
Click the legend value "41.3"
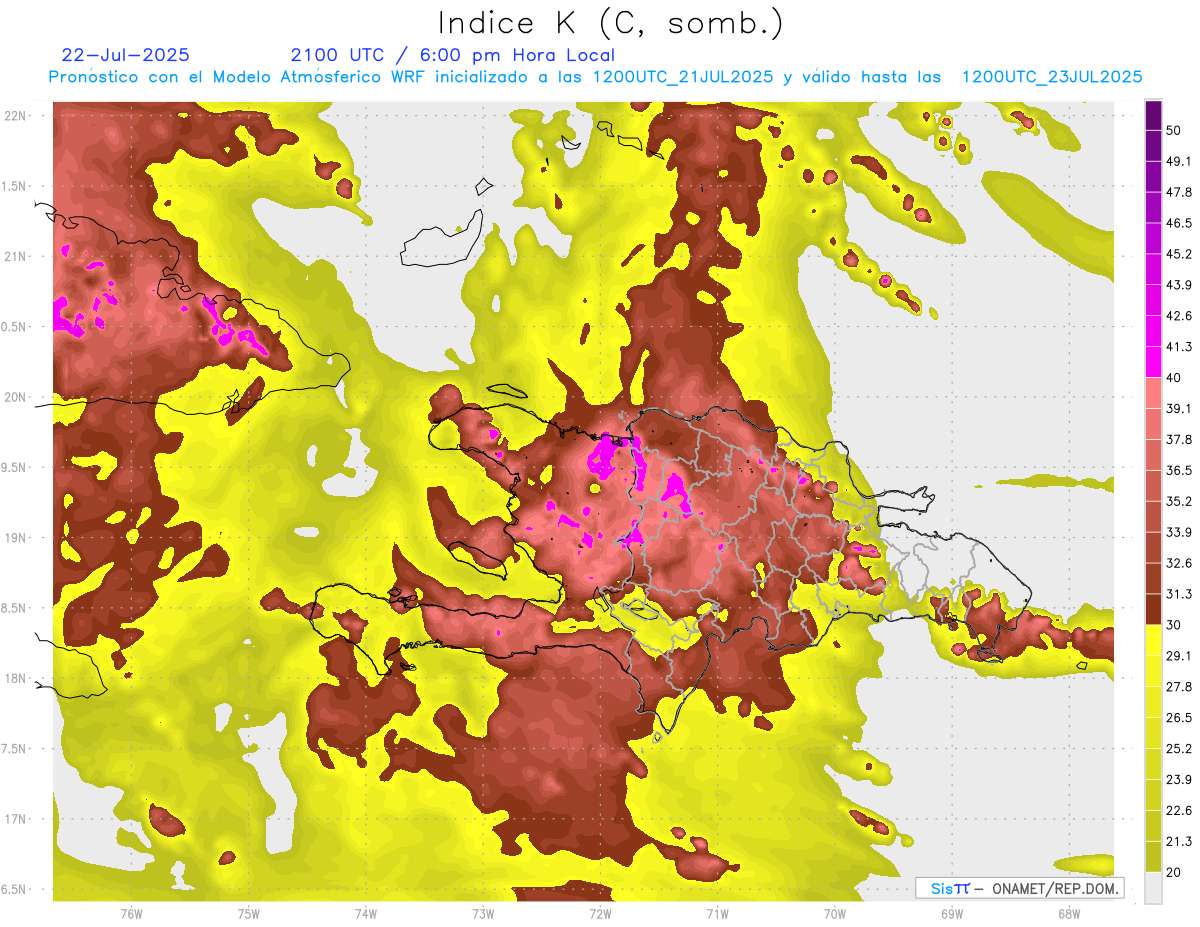tap(1179, 347)
